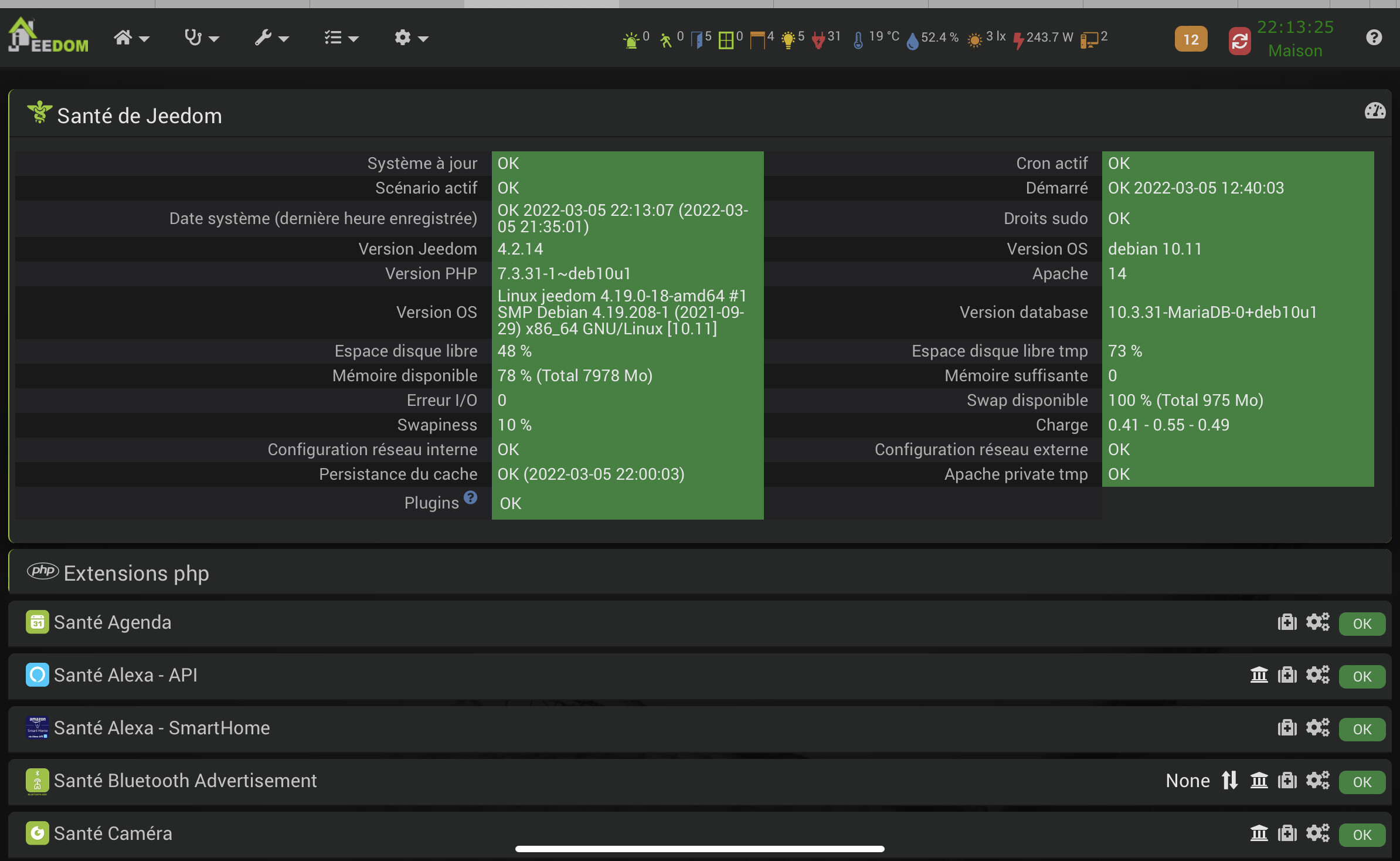Click the Jeedom logo in top-left
This screenshot has height=861, width=1400.
click(x=48, y=37)
